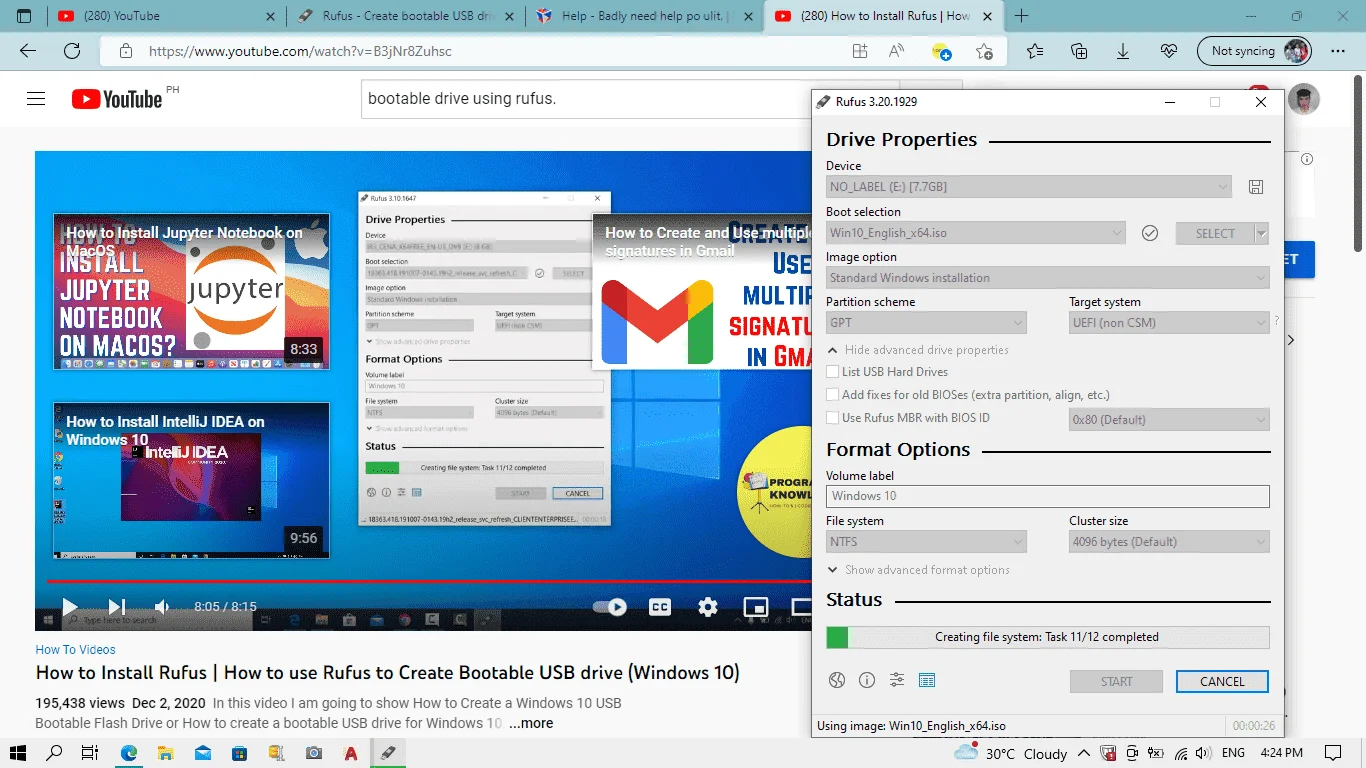Viewport: 1366px width, 768px height.
Task: Open Rufus language selection globe icon
Action: pos(837,681)
